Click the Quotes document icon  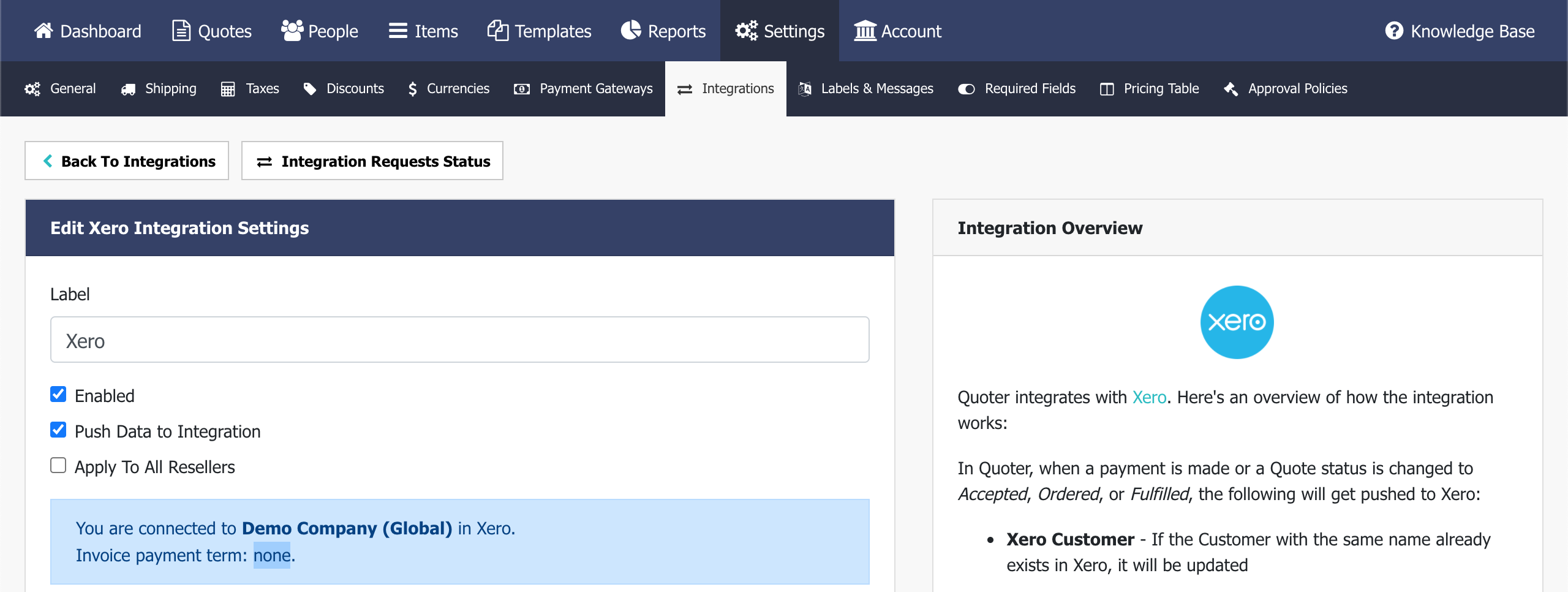click(181, 31)
